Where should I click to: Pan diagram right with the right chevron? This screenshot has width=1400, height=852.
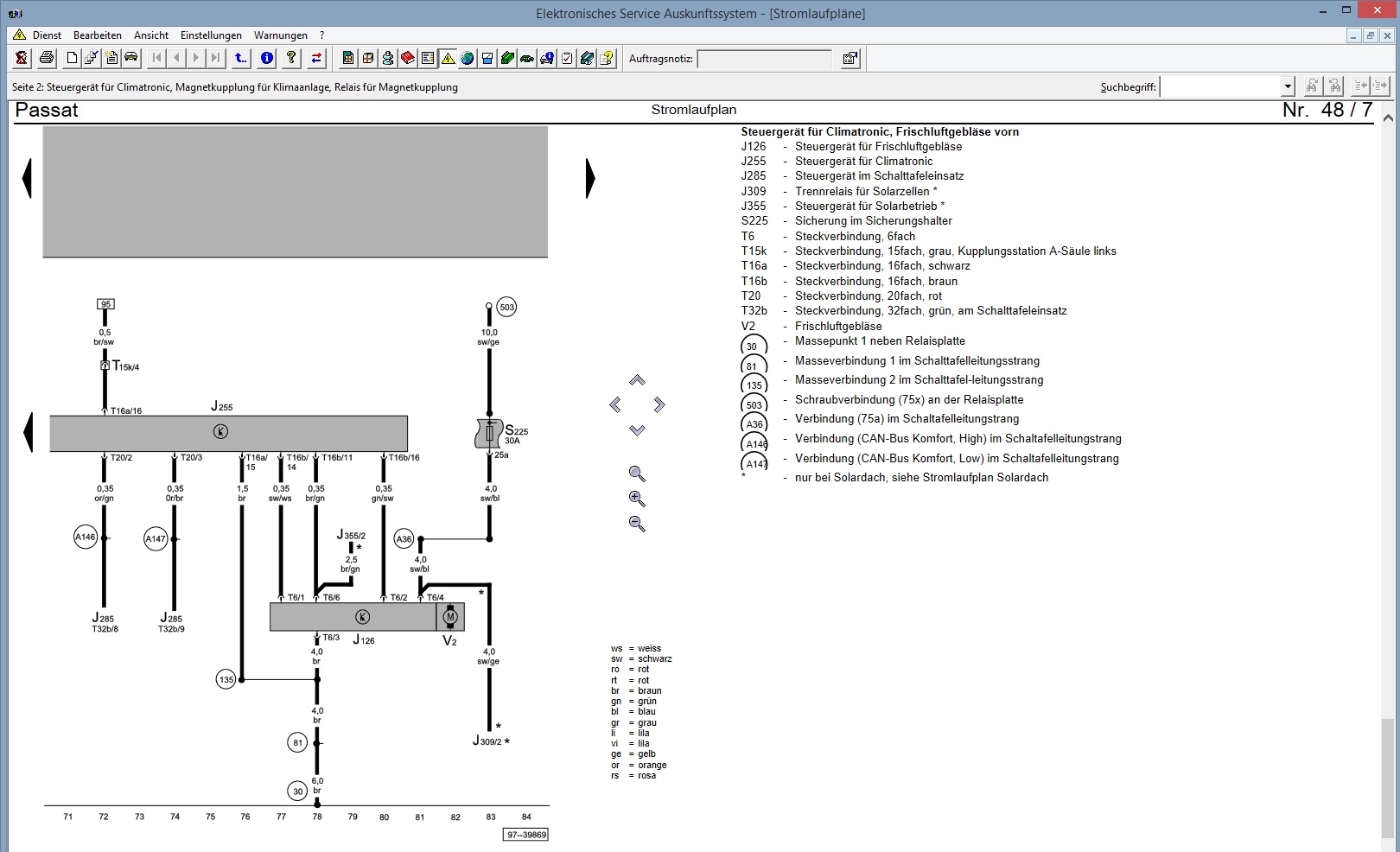click(659, 404)
